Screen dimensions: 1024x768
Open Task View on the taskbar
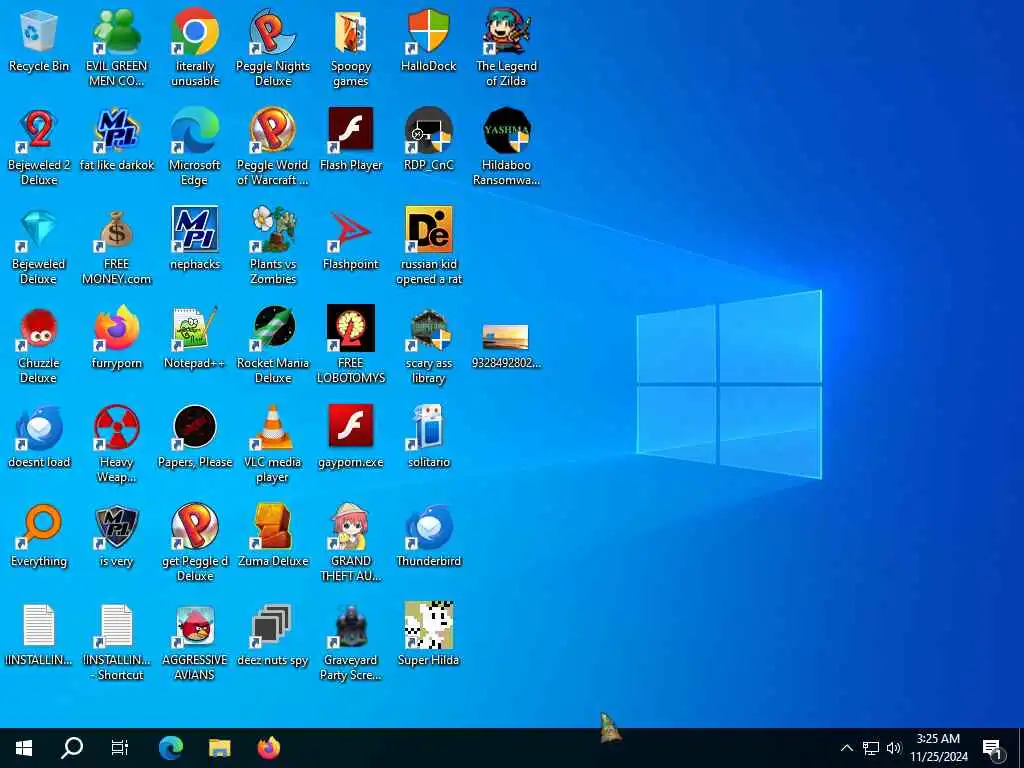coord(120,748)
